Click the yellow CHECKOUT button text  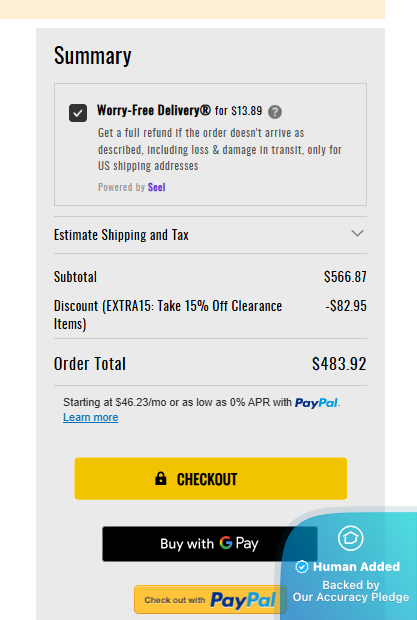pyautogui.click(x=207, y=479)
